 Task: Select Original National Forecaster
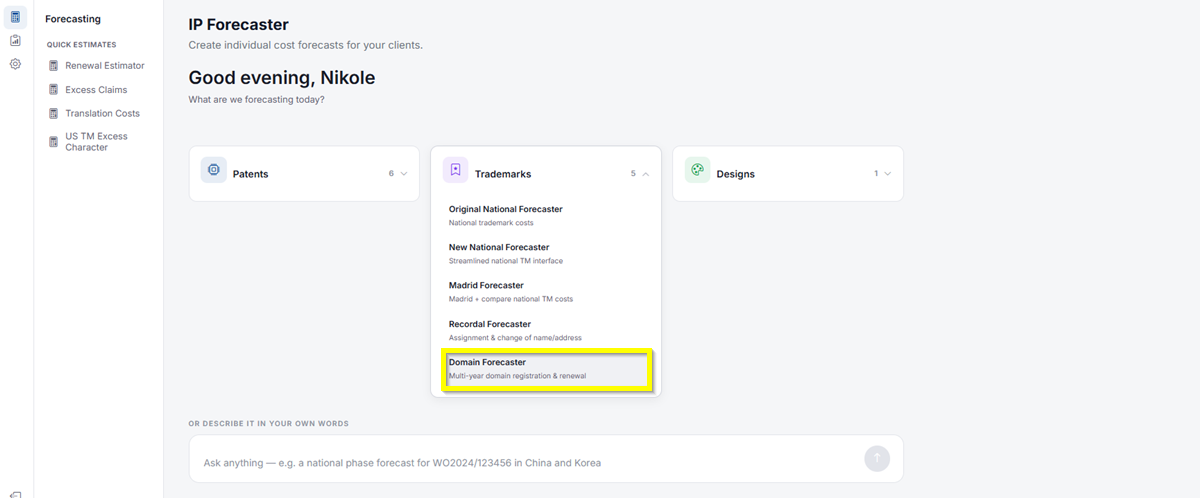pyautogui.click(x=546, y=215)
